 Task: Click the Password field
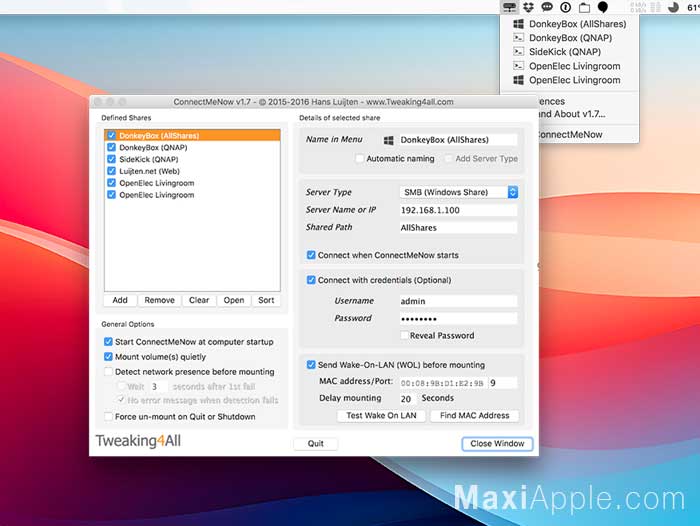[458, 318]
